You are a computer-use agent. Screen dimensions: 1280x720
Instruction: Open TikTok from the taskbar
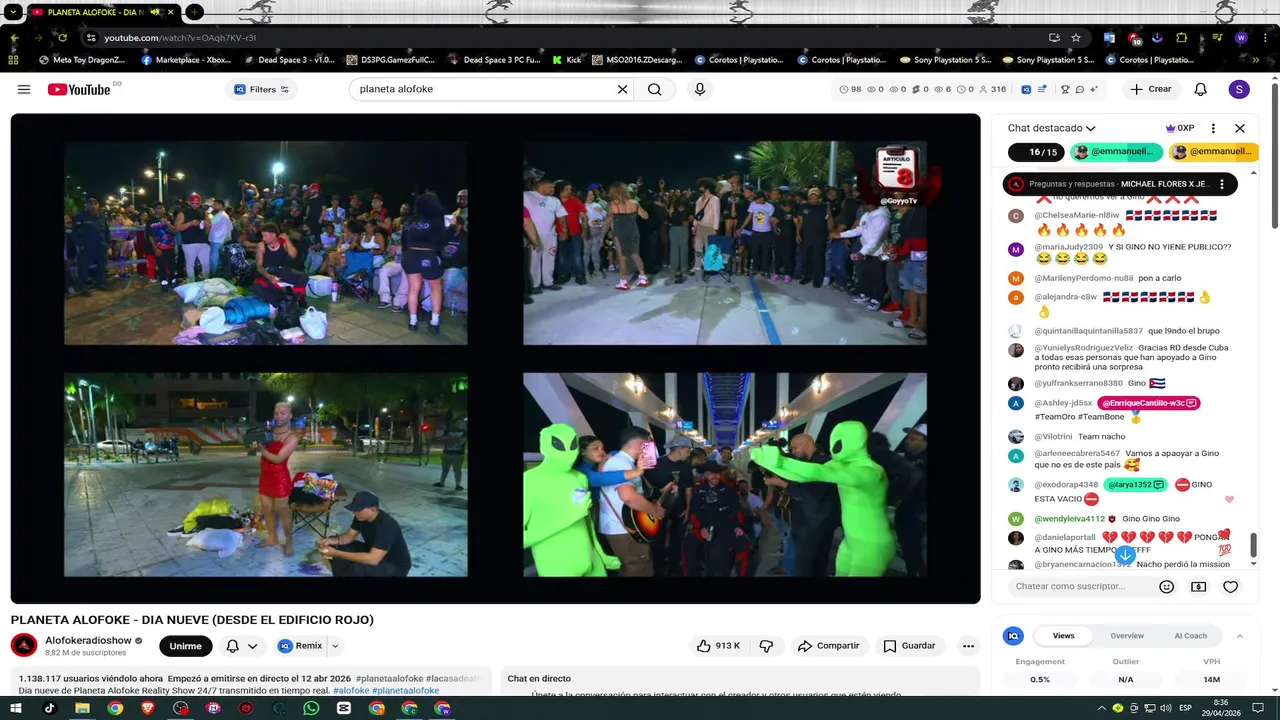(49, 708)
